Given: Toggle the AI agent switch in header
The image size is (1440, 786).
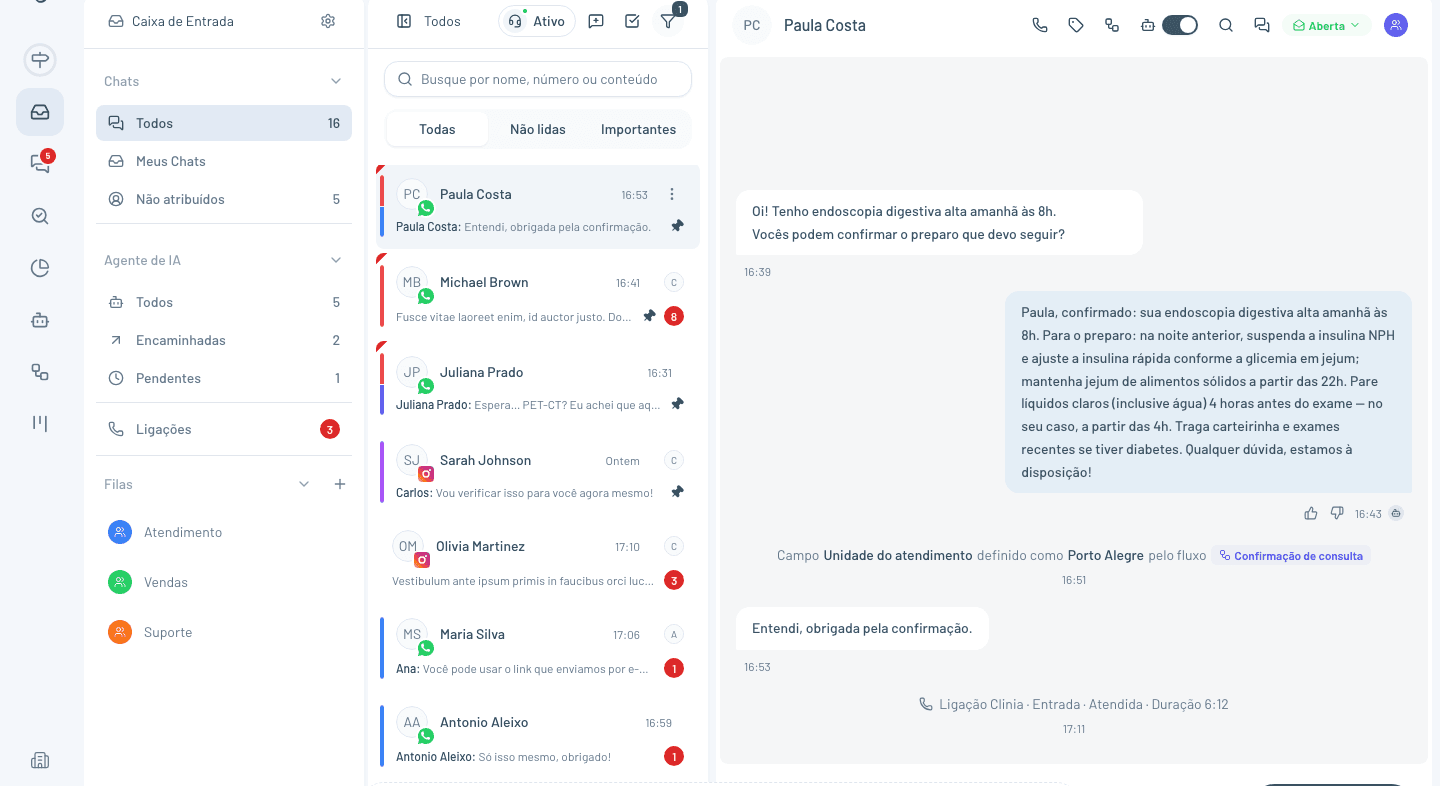Looking at the screenshot, I should click(x=1180, y=25).
